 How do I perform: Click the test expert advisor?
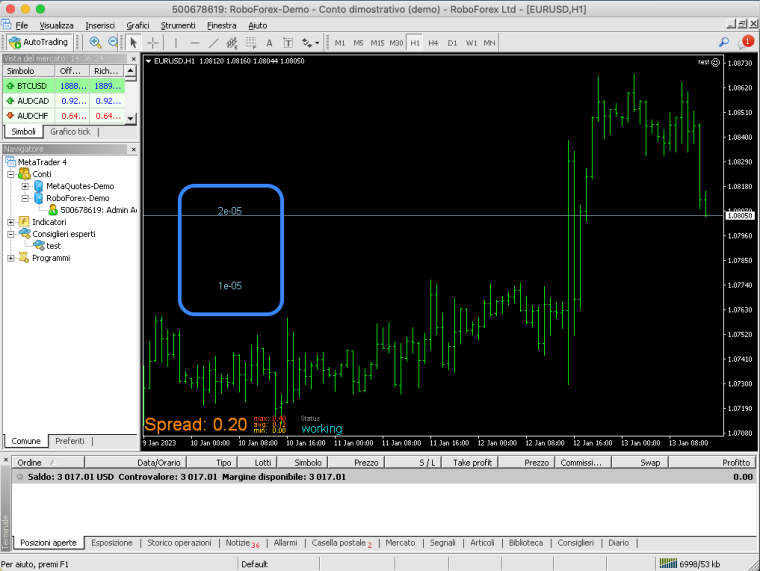click(53, 246)
